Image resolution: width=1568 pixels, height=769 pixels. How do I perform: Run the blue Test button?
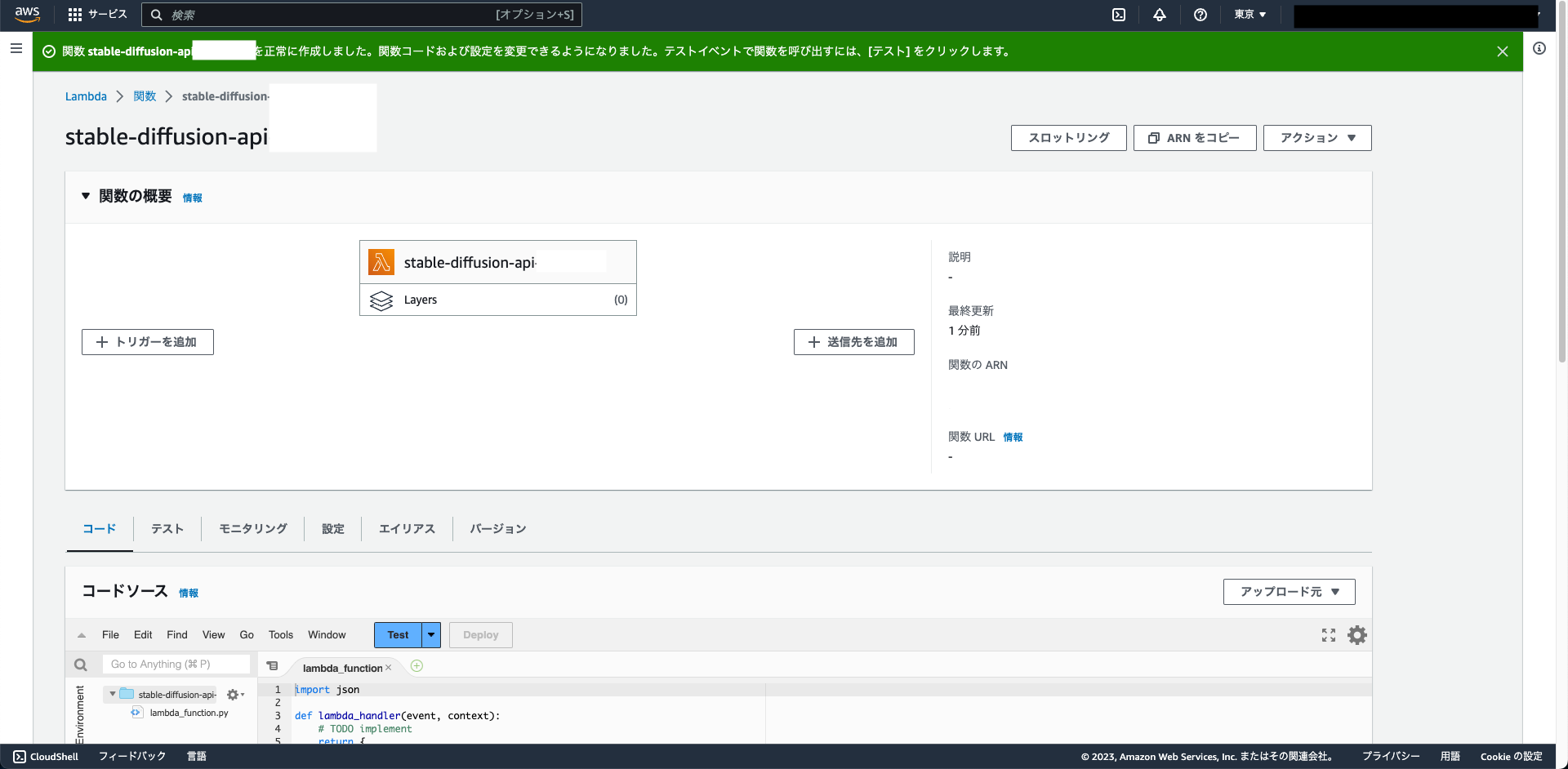(398, 635)
